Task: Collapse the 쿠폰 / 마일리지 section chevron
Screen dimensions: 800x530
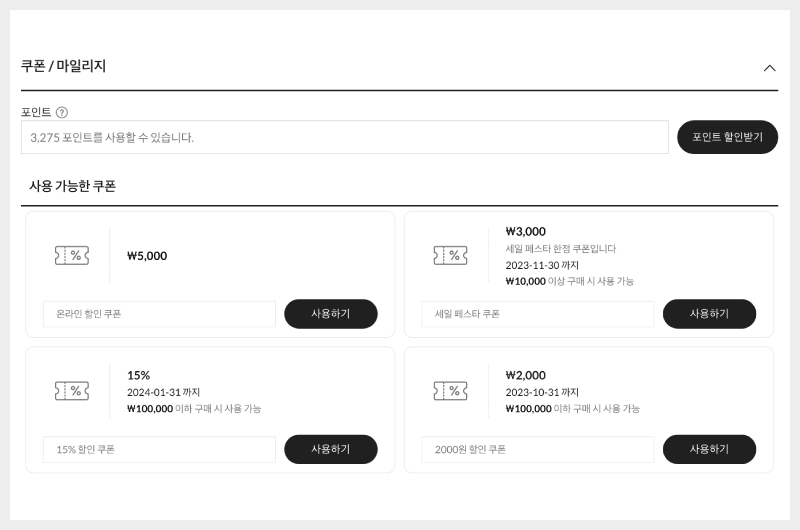Action: (x=769, y=68)
